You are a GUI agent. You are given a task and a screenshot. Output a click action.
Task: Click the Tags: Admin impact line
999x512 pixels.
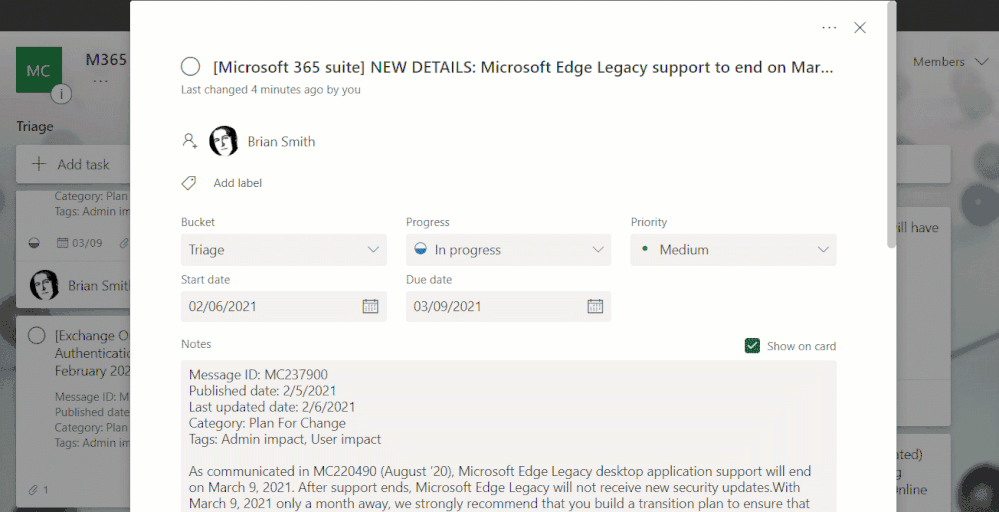(x=285, y=439)
